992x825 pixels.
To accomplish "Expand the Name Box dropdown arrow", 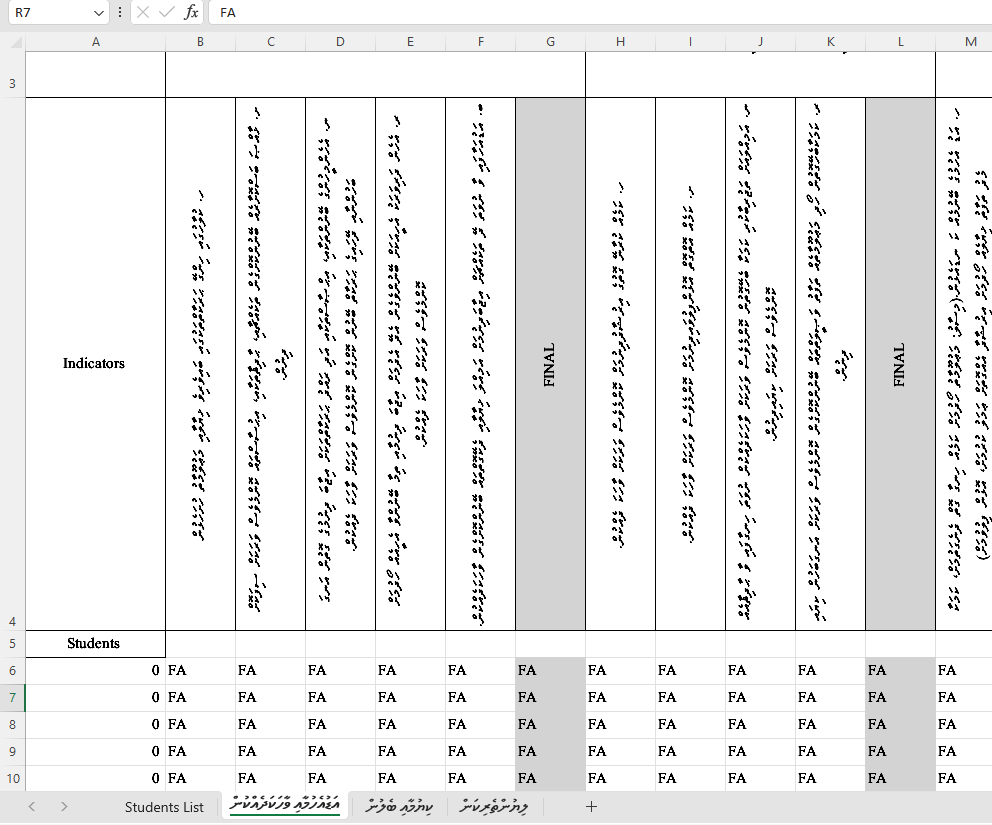I will click(98, 12).
